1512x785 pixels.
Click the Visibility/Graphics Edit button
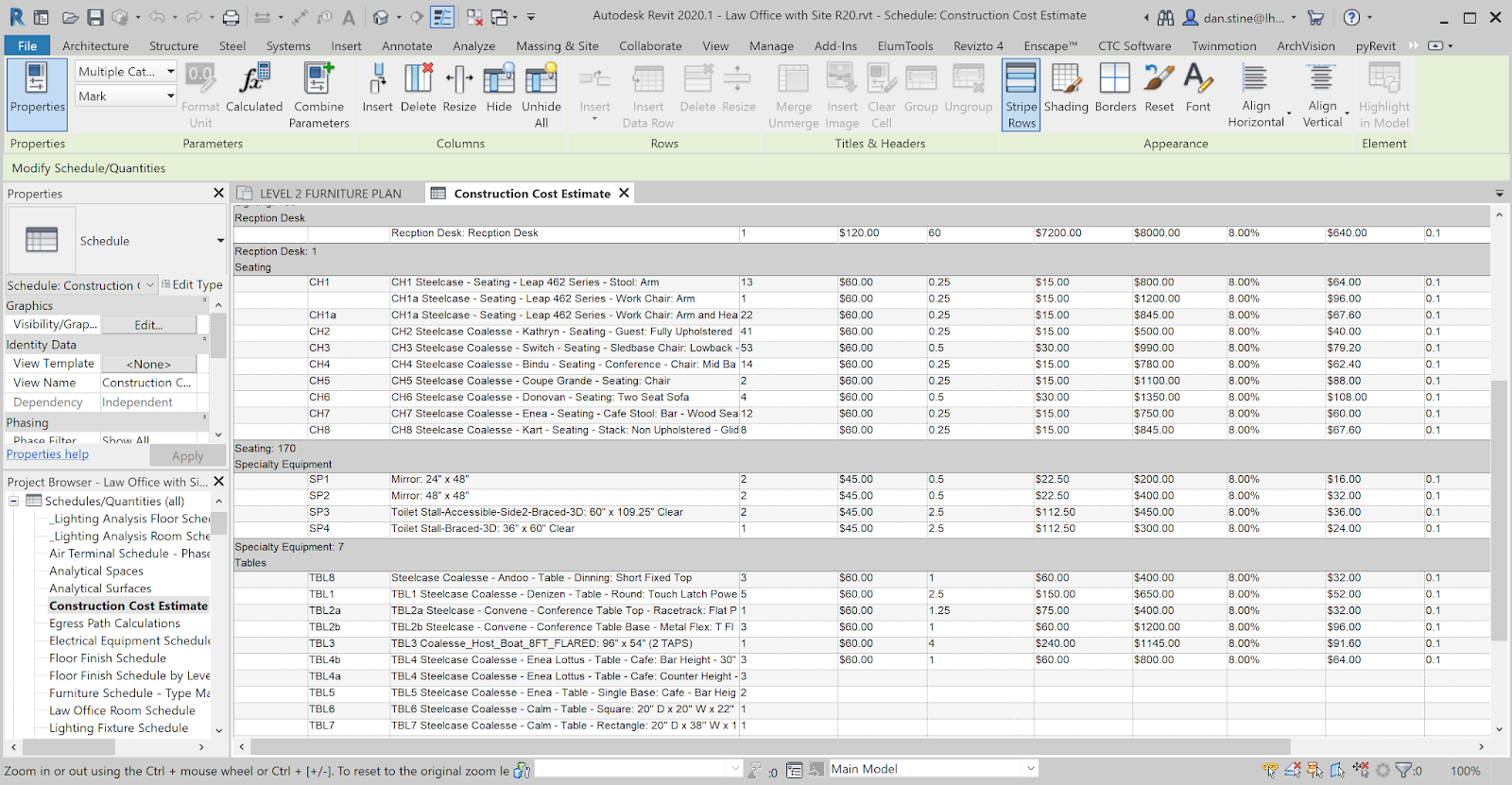point(148,325)
